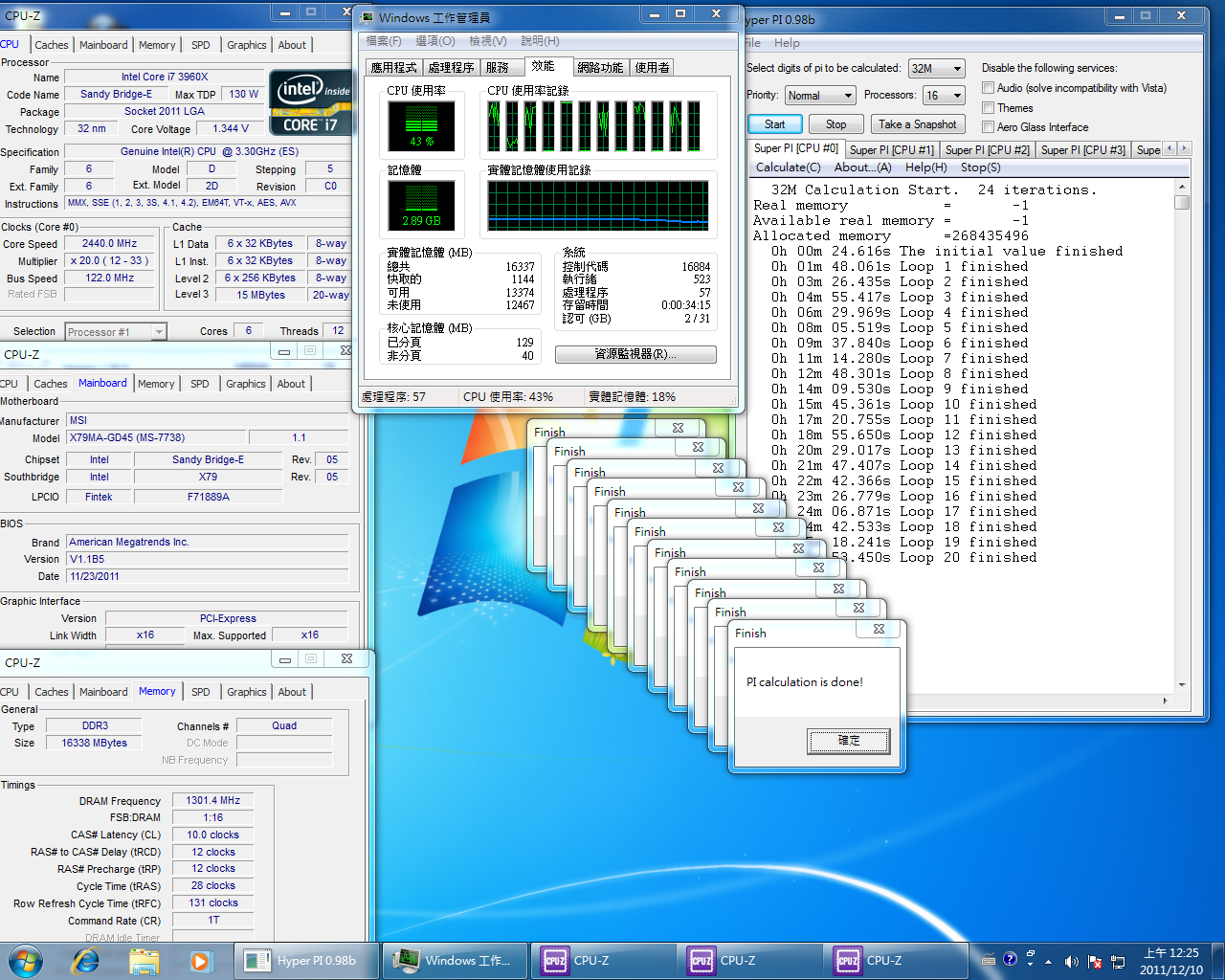Click the DRAM Frequency '1301.4 MHz' value
The width and height of the screenshot is (1225, 980).
click(212, 800)
